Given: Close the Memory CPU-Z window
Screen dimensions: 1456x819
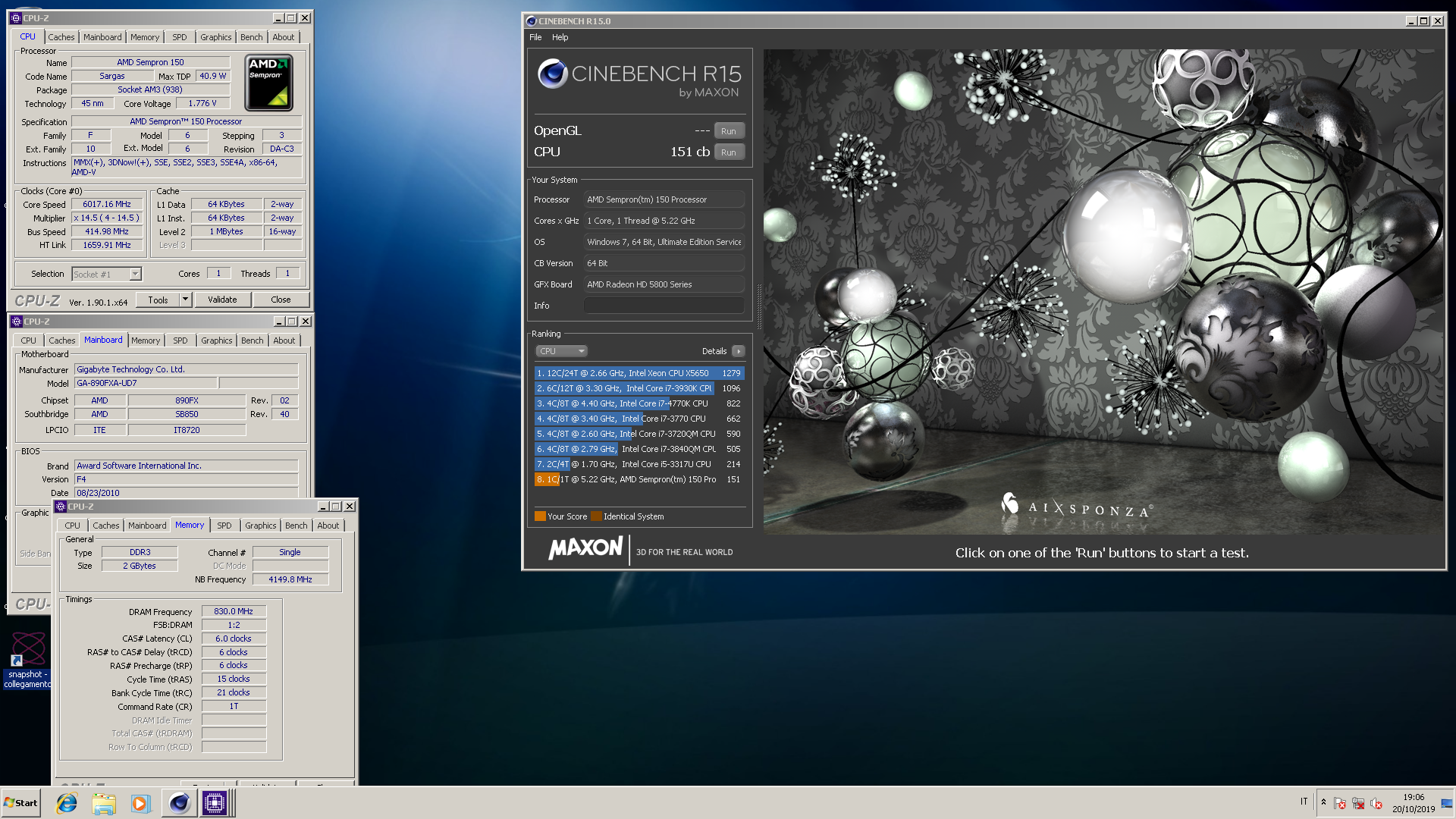Looking at the screenshot, I should pos(350,507).
